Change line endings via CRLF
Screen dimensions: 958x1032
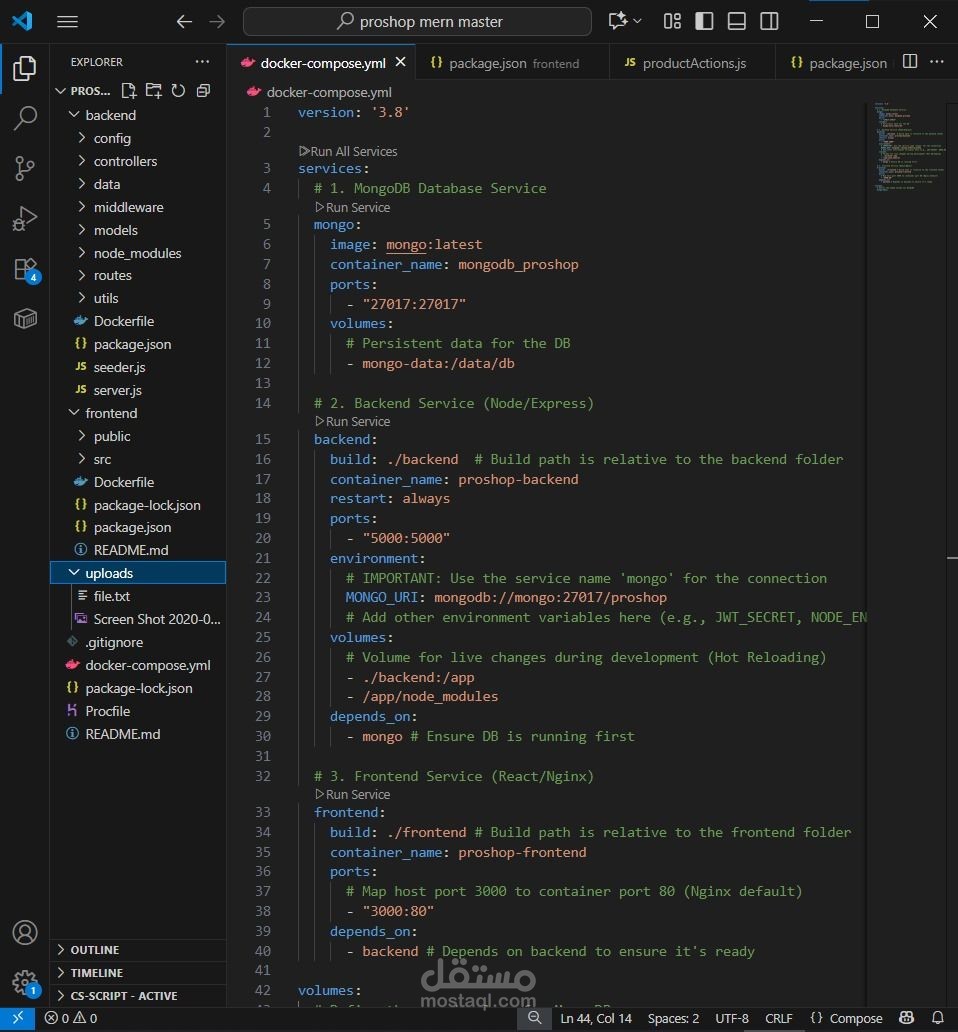[x=778, y=1018]
